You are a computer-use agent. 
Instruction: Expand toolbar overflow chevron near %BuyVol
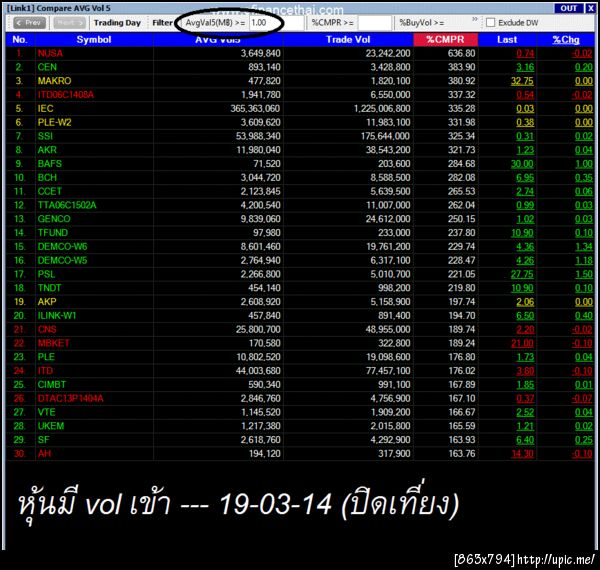[x=474, y=19]
